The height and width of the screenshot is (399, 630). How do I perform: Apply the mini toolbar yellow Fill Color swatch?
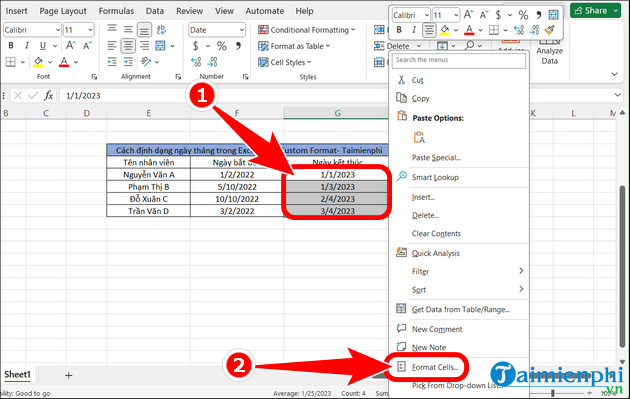point(445,30)
